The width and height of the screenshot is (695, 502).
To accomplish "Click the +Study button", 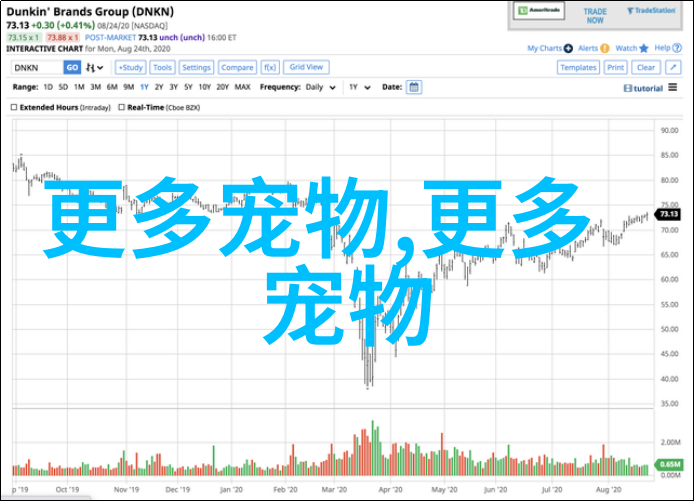I will point(131,67).
